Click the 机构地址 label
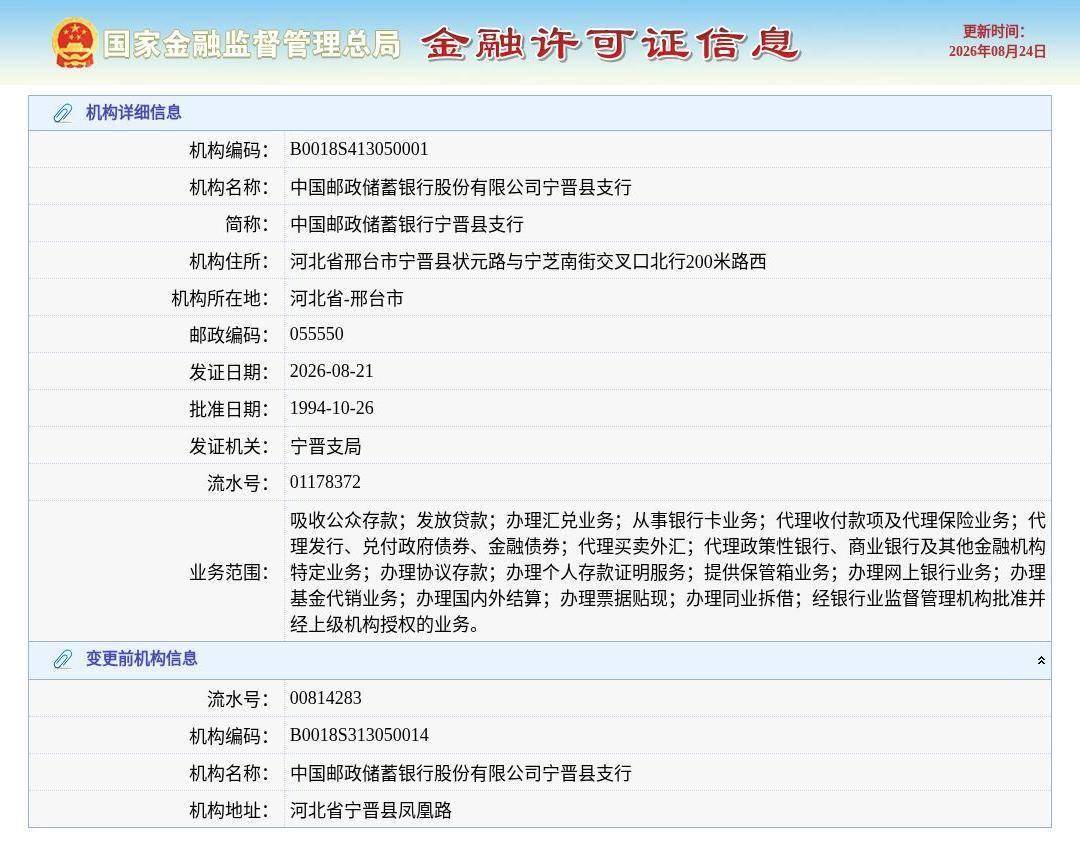 [229, 810]
